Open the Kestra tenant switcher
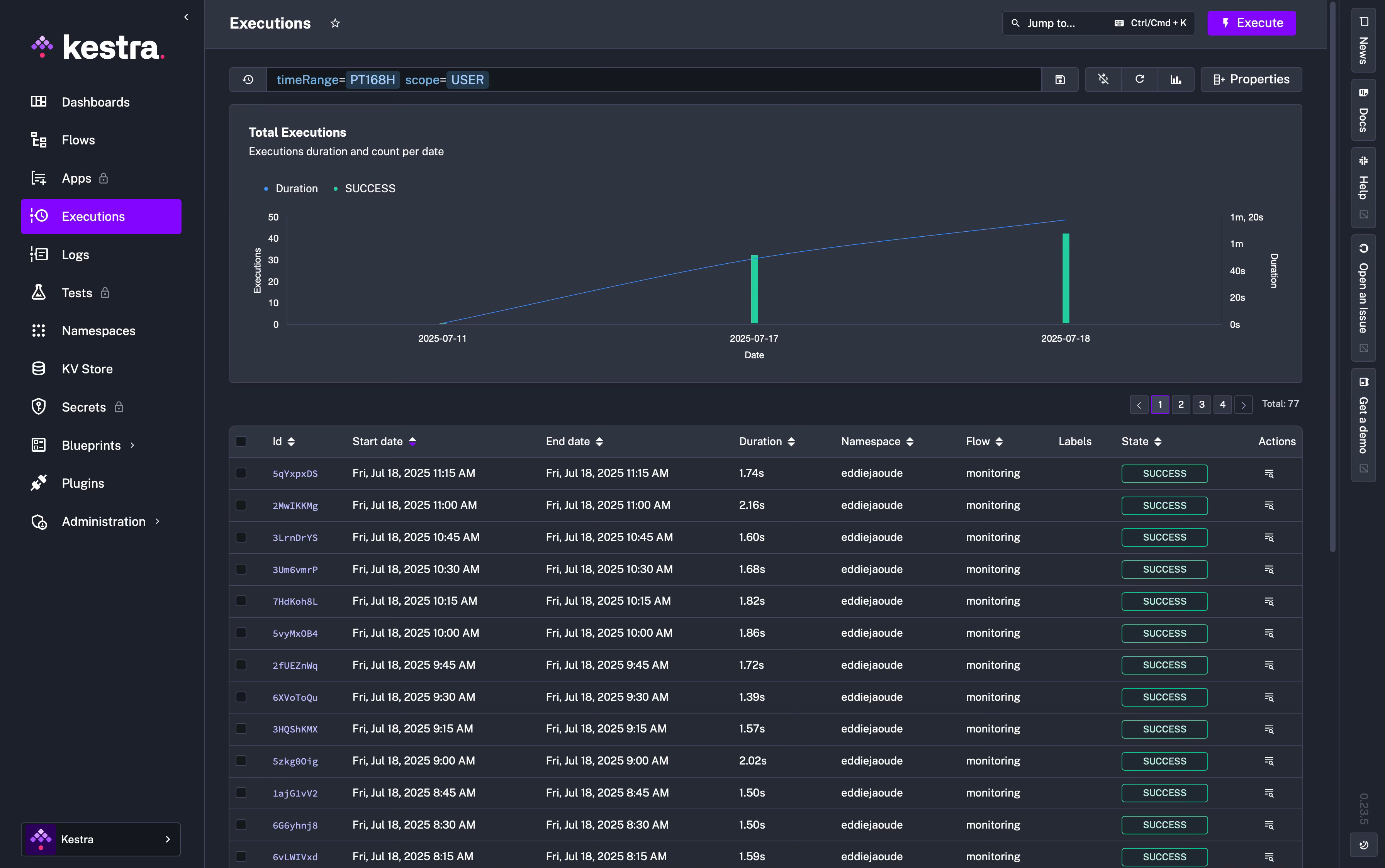The image size is (1385, 868). pyautogui.click(x=101, y=839)
